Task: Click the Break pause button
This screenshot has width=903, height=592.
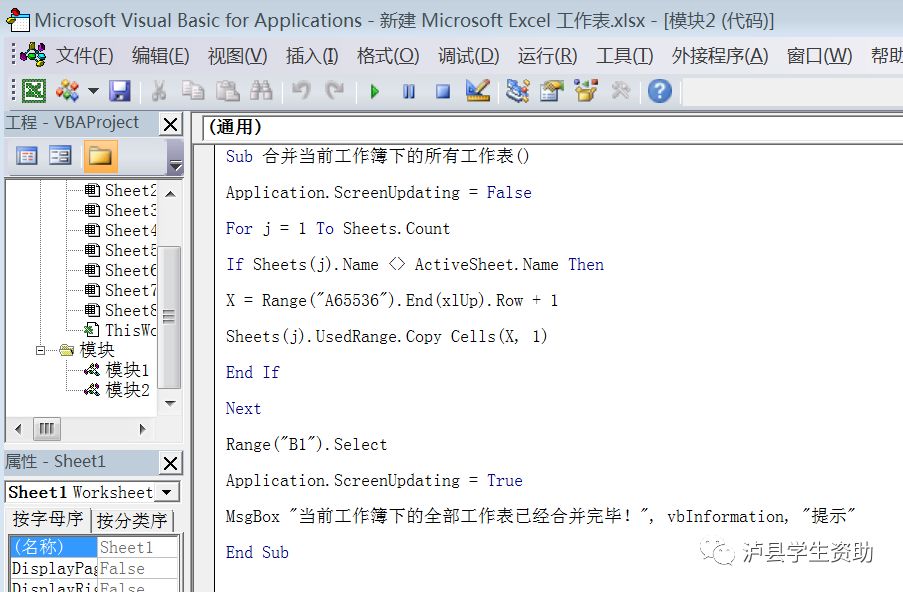Action: pyautogui.click(x=409, y=92)
